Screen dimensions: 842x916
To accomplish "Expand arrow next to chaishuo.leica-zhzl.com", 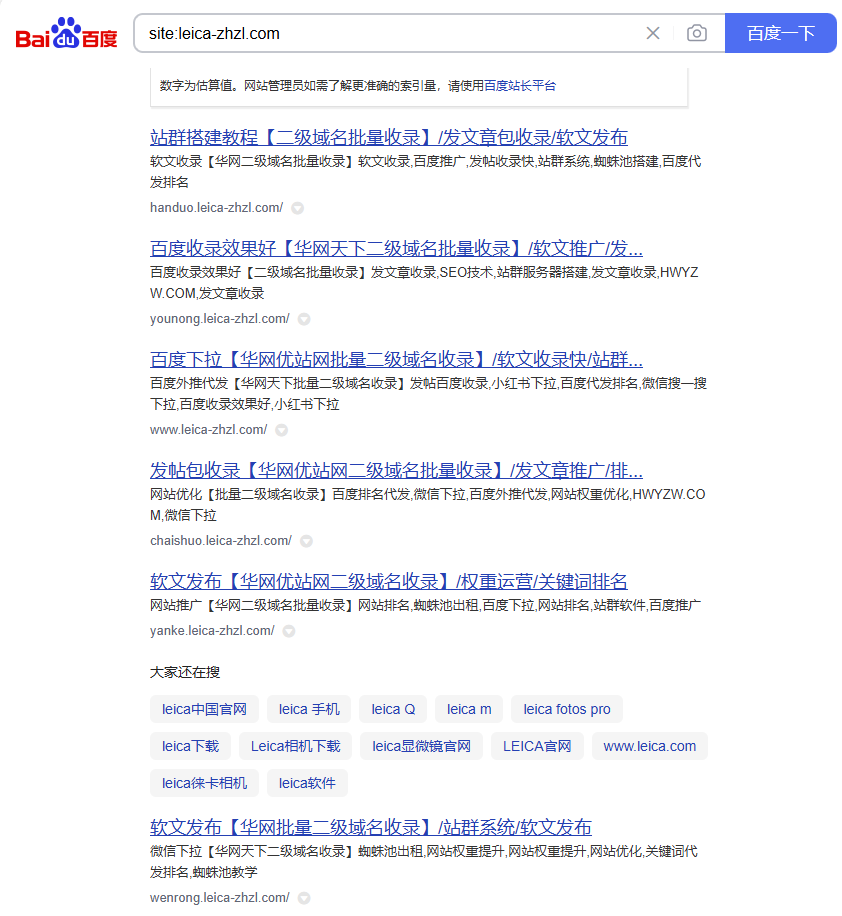I will point(306,541).
